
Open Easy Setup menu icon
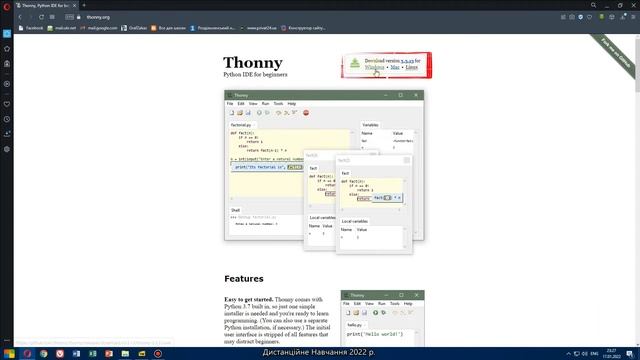(x=633, y=17)
